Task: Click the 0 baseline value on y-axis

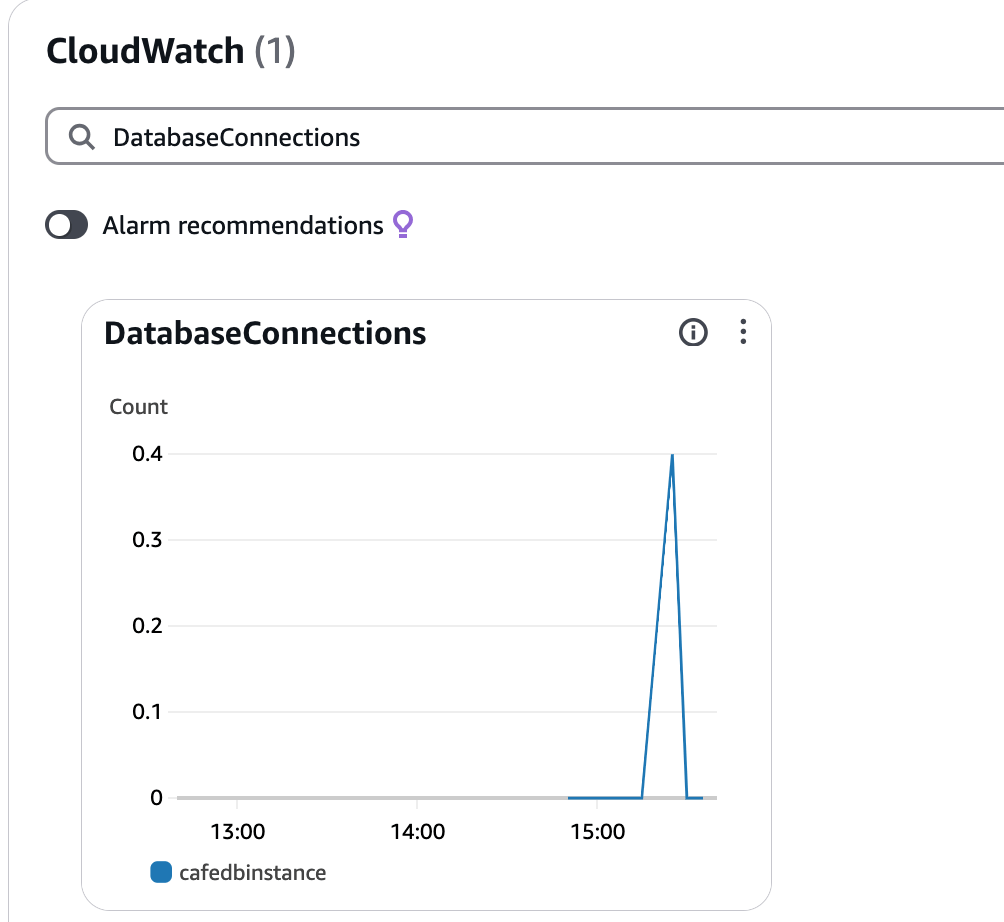Action: pyautogui.click(x=156, y=798)
